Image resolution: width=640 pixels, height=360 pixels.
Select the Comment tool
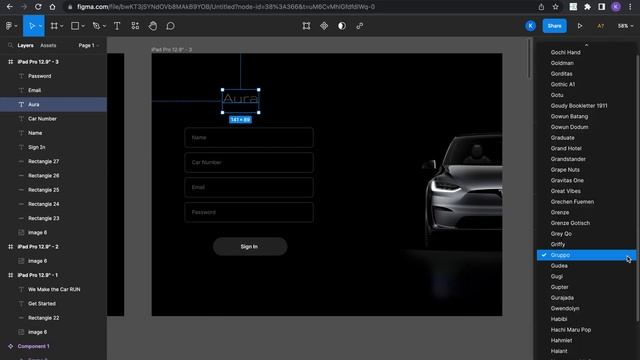click(170, 26)
